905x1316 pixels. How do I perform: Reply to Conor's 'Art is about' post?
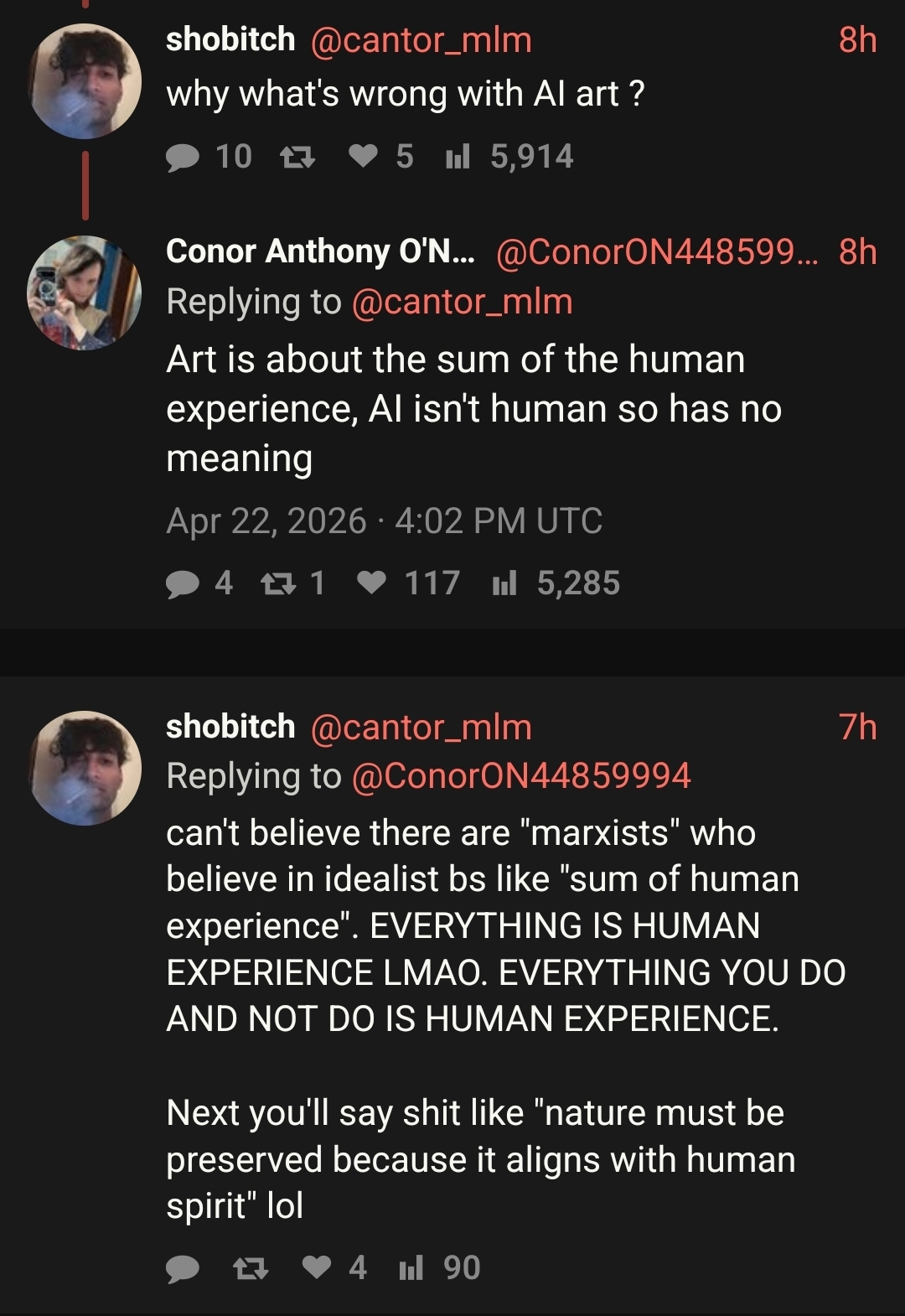tap(183, 583)
